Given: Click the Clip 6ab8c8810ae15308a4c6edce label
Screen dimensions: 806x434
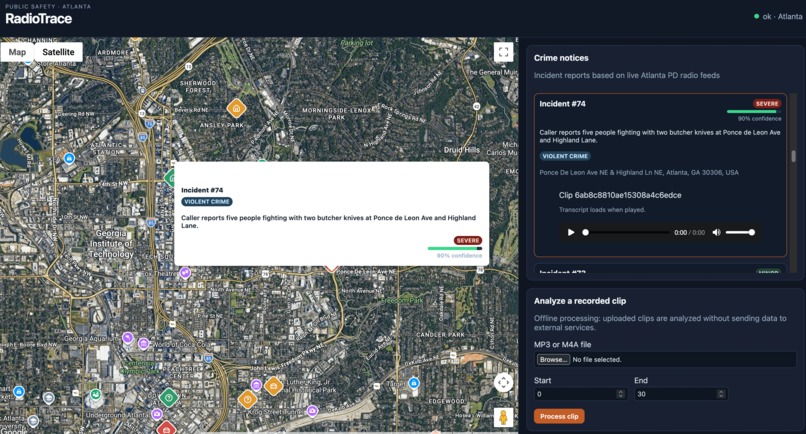Looking at the screenshot, I should (620, 195).
